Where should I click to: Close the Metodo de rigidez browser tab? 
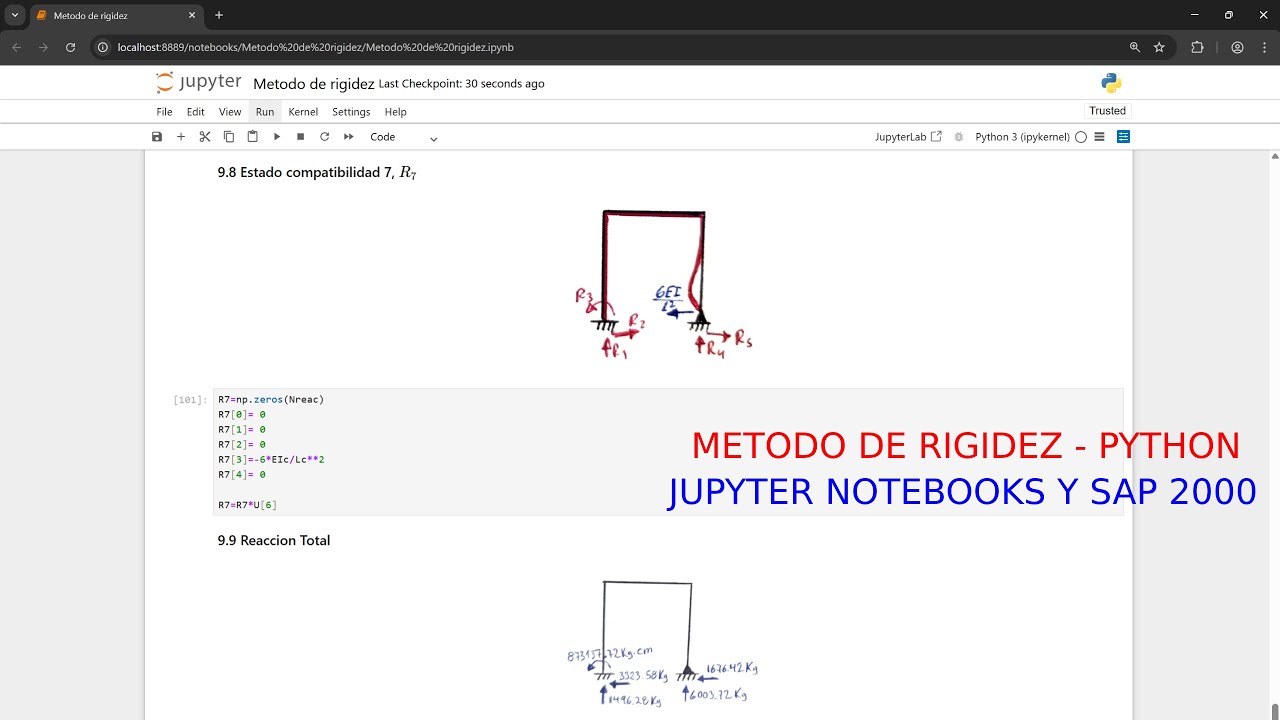tap(192, 16)
